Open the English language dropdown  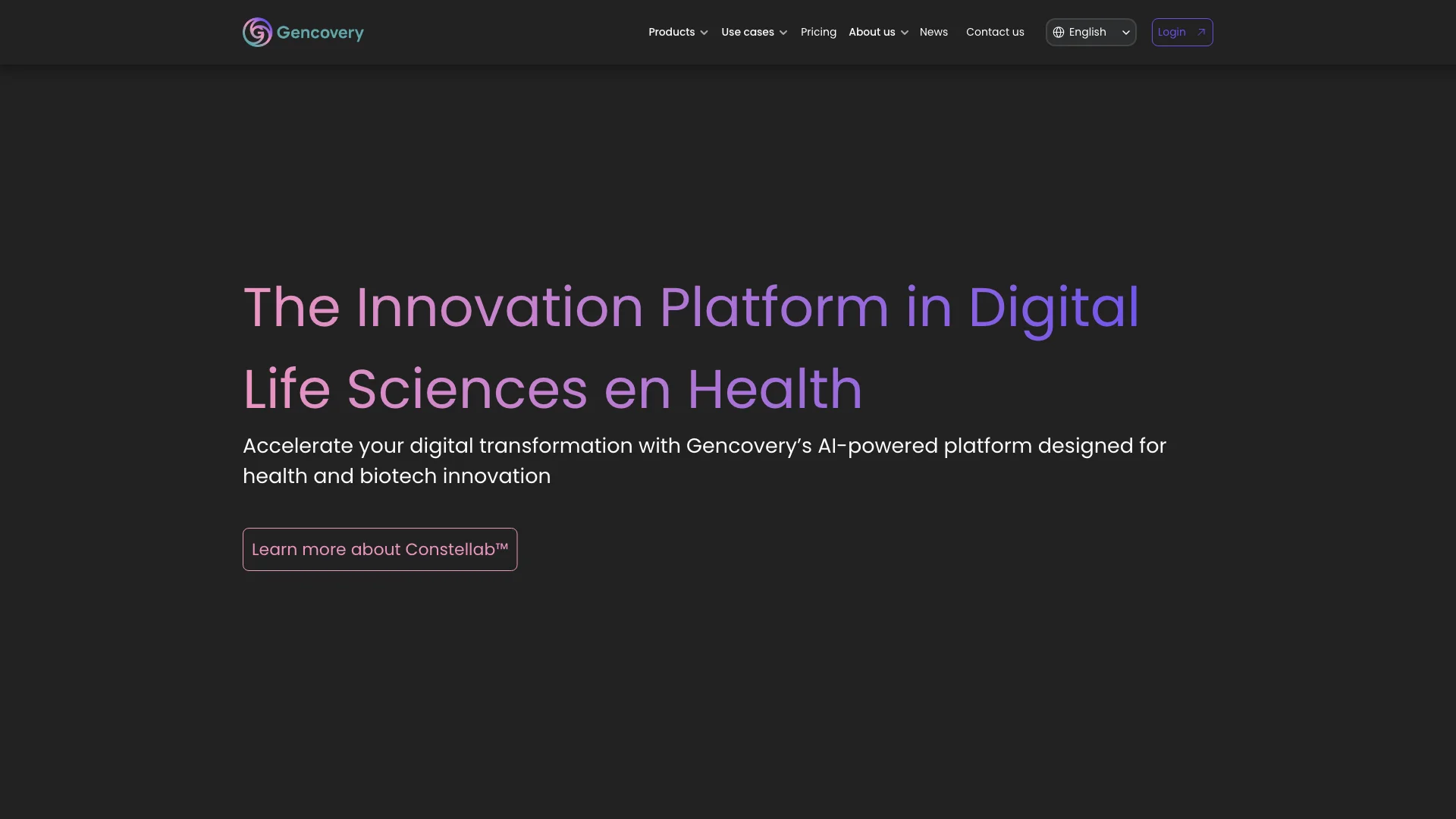[1087, 32]
